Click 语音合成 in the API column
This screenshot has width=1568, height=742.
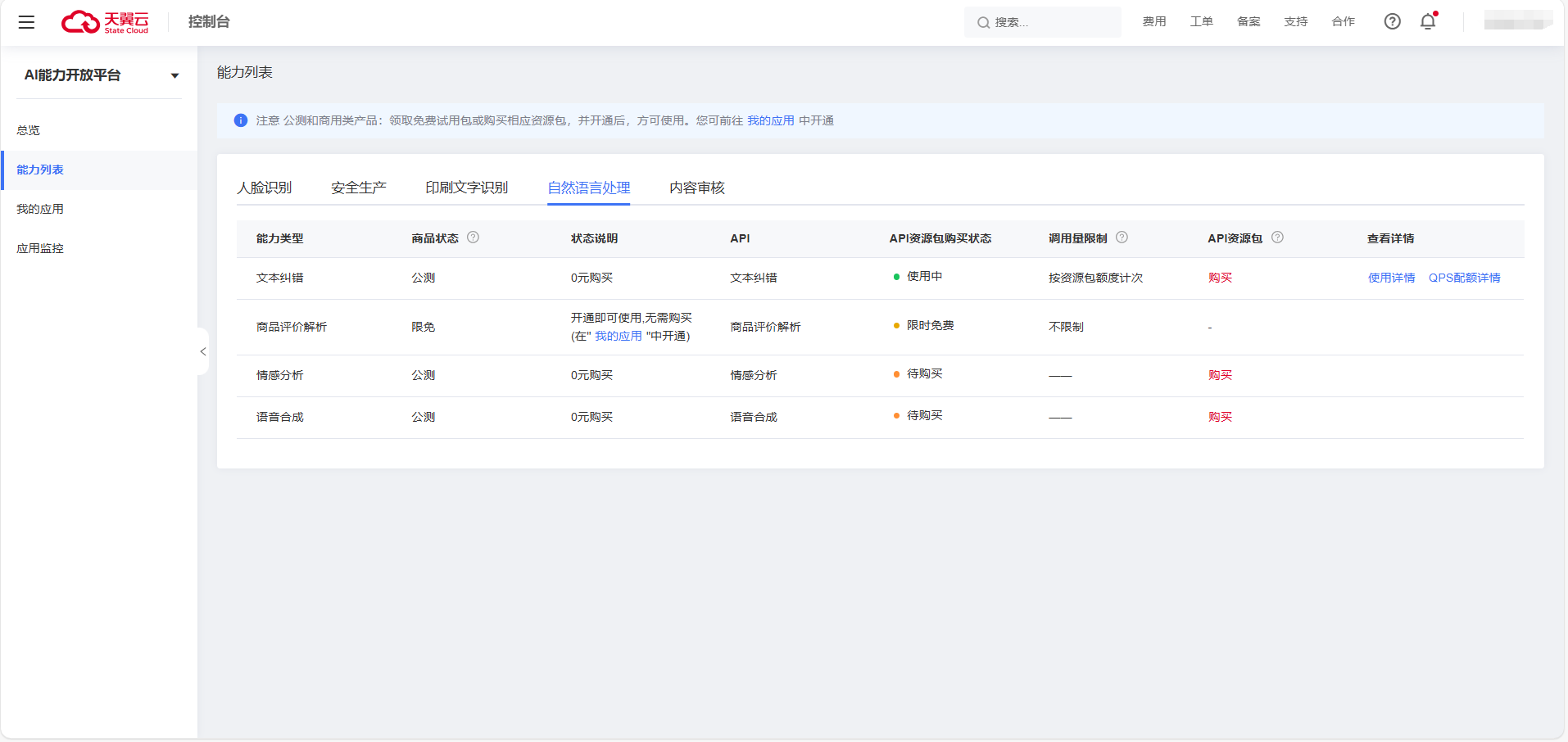[754, 417]
